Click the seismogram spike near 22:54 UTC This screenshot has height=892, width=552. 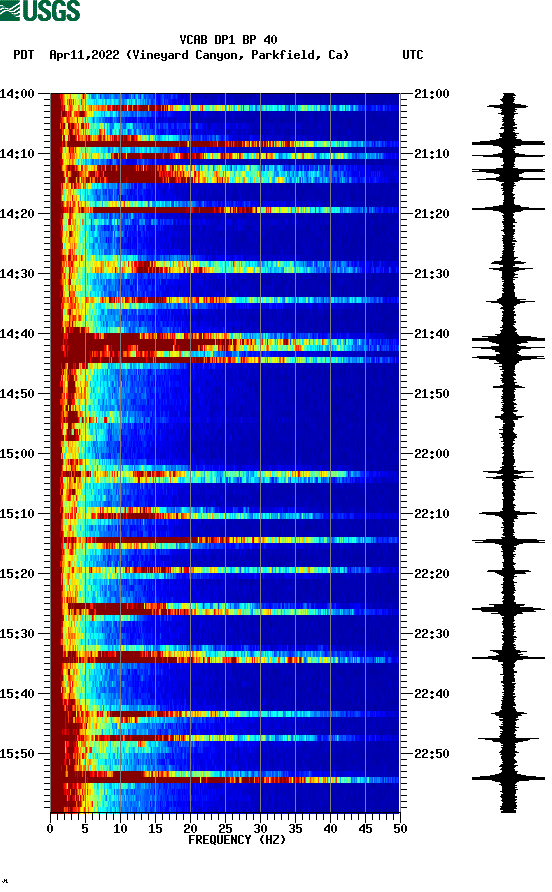tap(508, 778)
